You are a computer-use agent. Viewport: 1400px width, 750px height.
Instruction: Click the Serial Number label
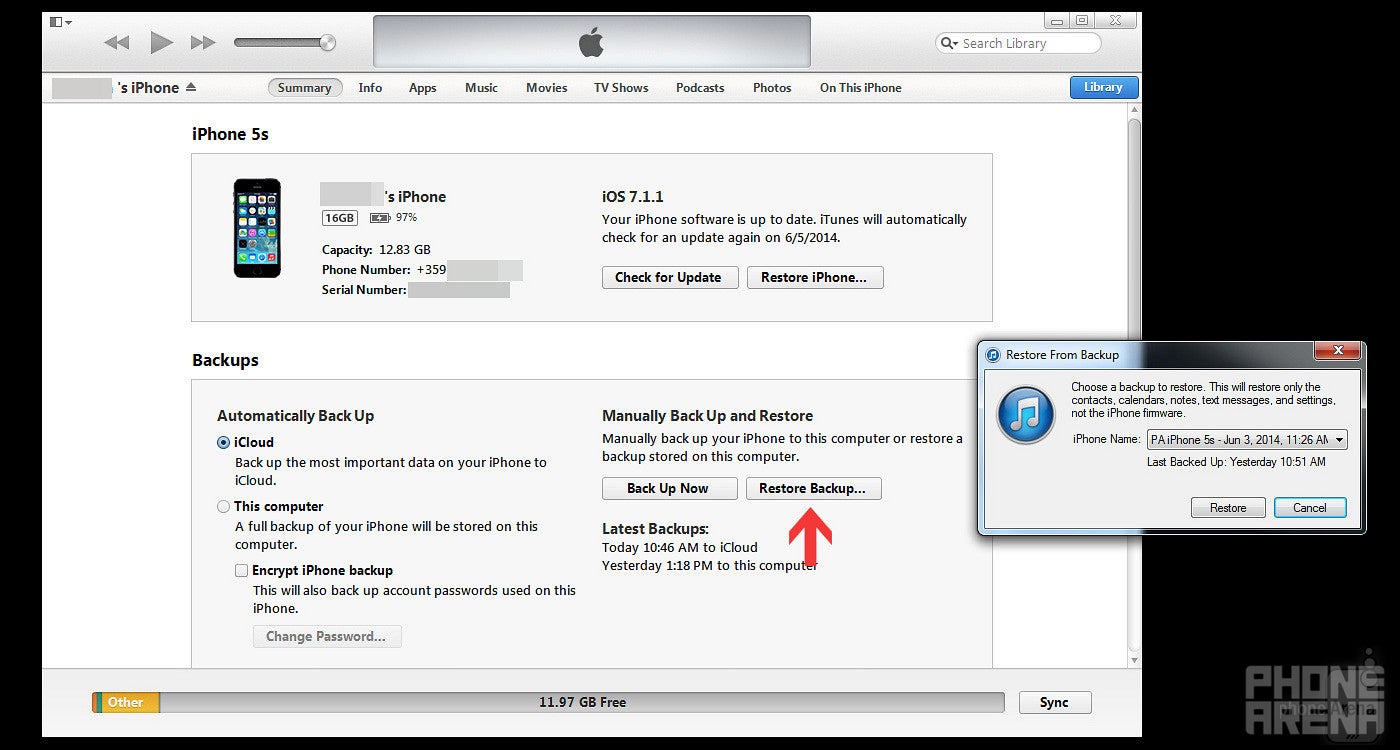tap(364, 290)
